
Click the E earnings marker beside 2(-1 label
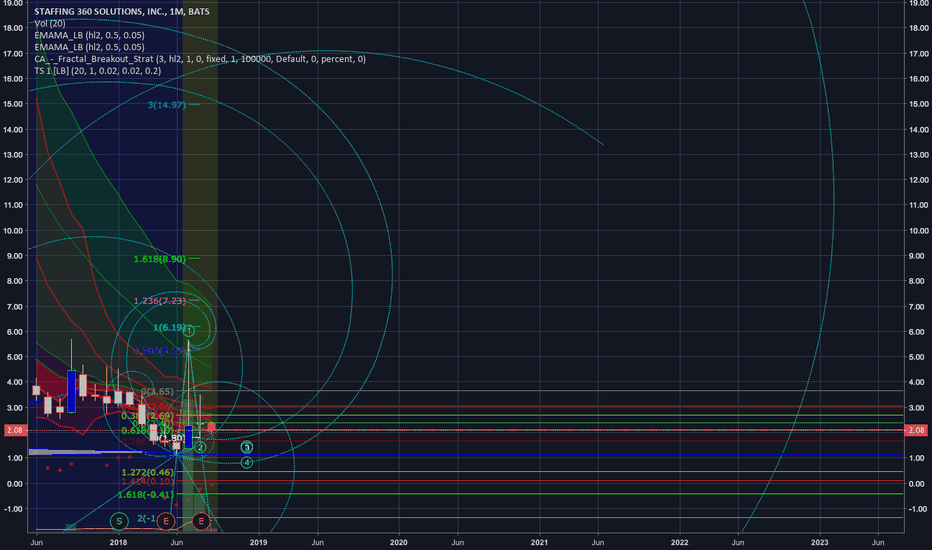pyautogui.click(x=166, y=521)
